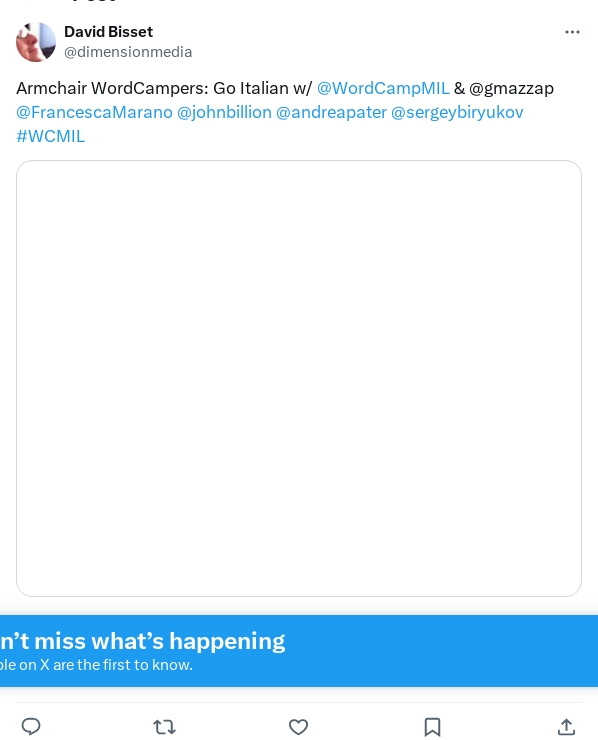The width and height of the screenshot is (598, 740).
Task: Open the three-dot more options menu
Action: [x=572, y=32]
